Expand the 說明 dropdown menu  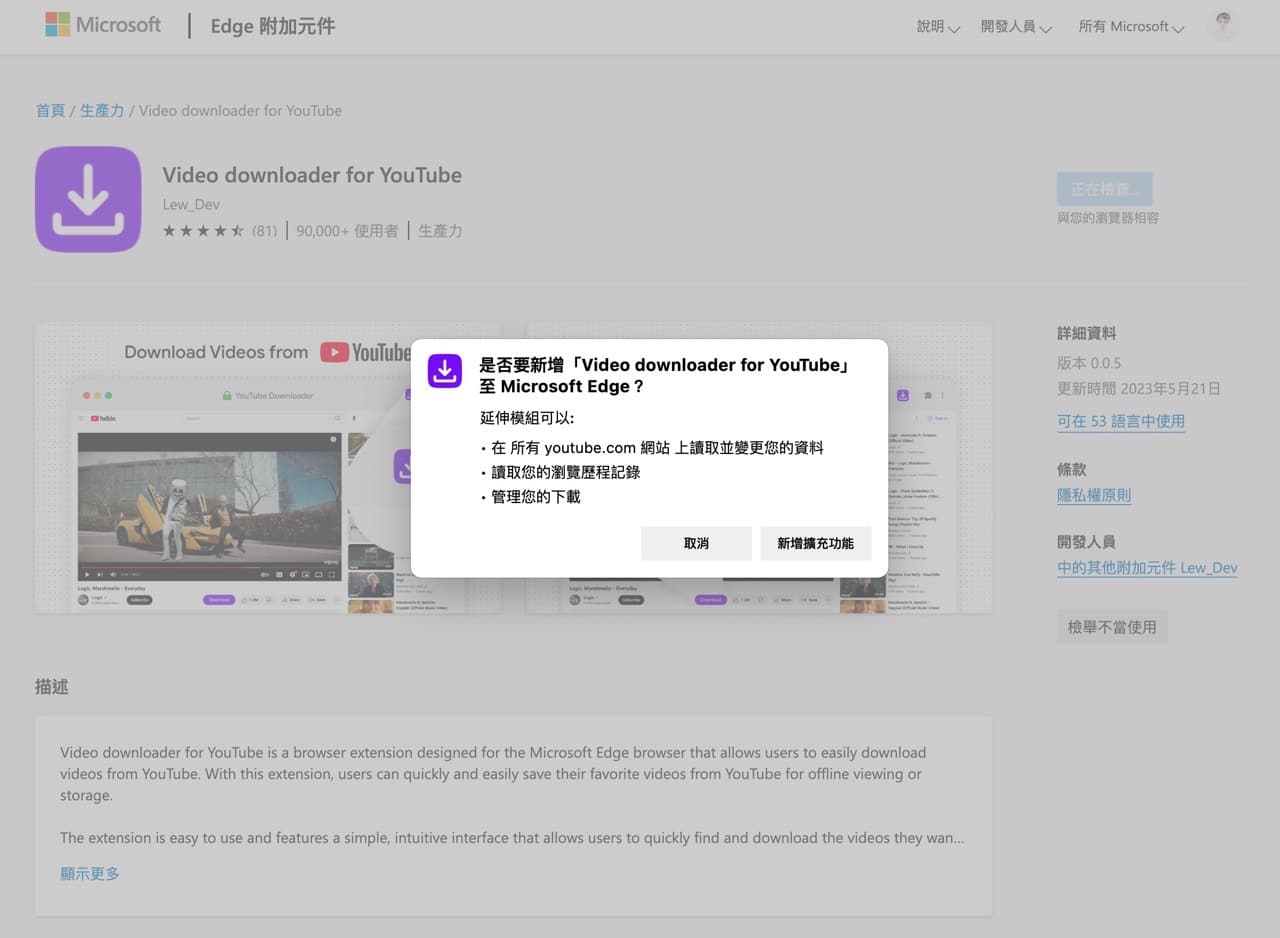pos(938,27)
